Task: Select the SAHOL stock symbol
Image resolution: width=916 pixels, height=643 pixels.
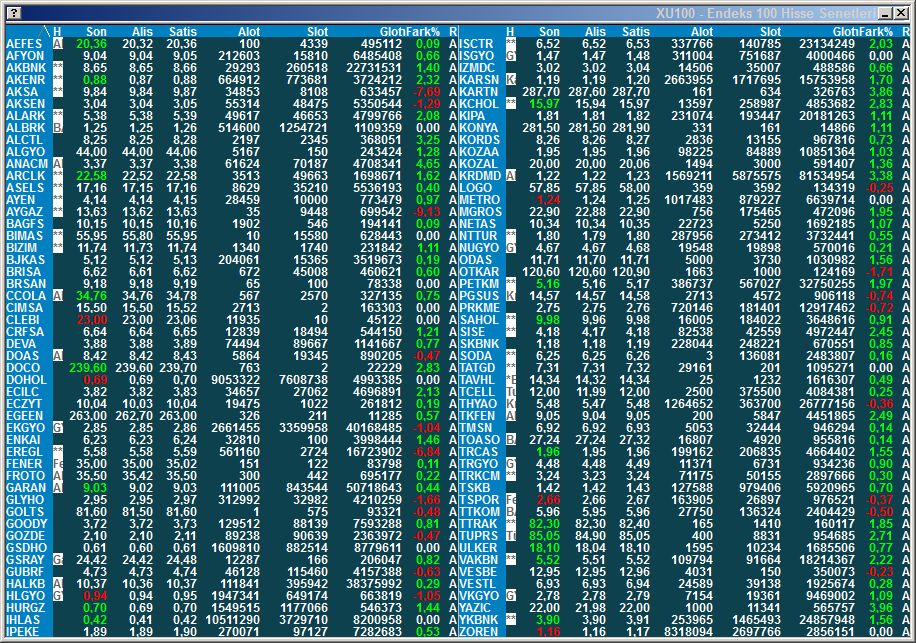Action: point(478,319)
